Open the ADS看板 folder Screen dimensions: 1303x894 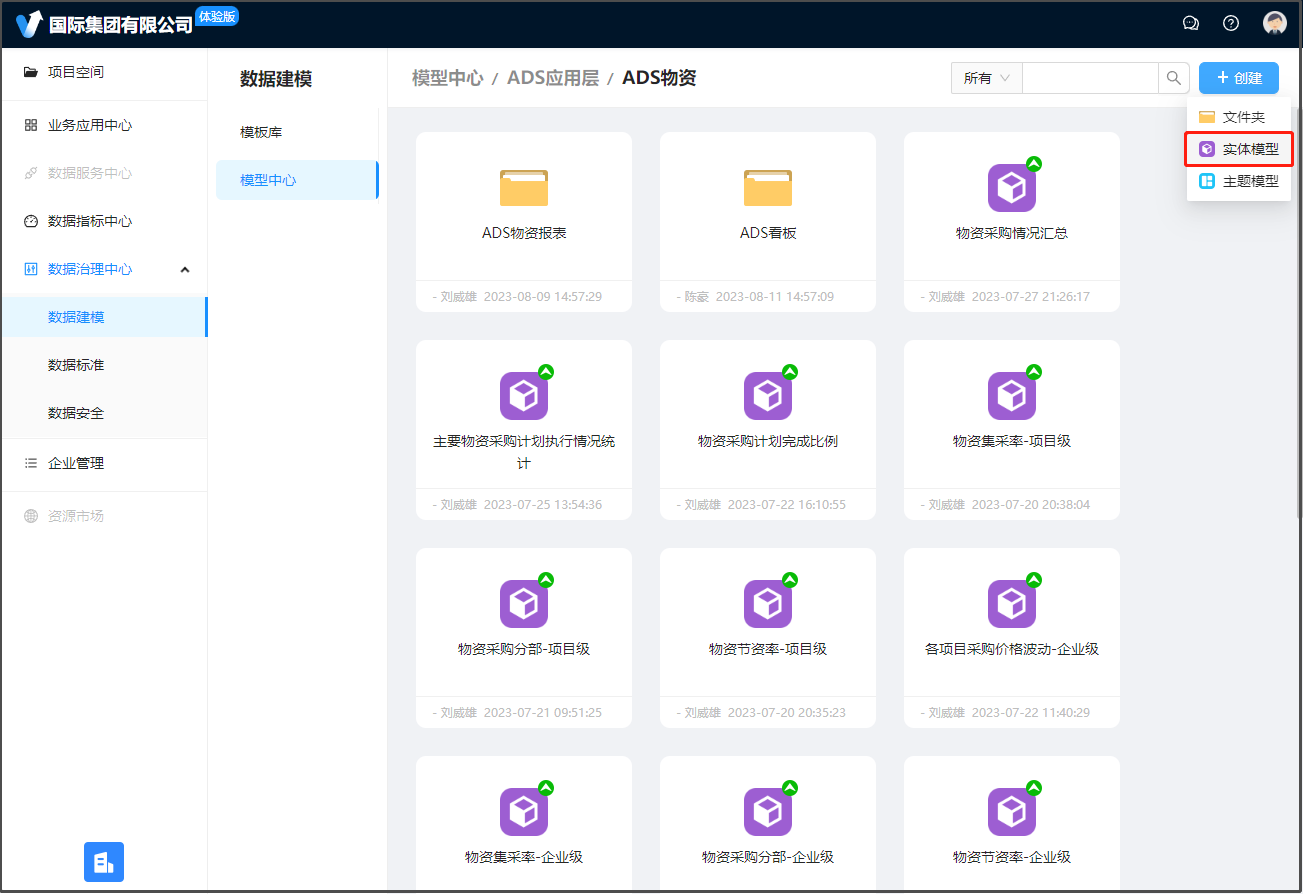pyautogui.click(x=768, y=188)
